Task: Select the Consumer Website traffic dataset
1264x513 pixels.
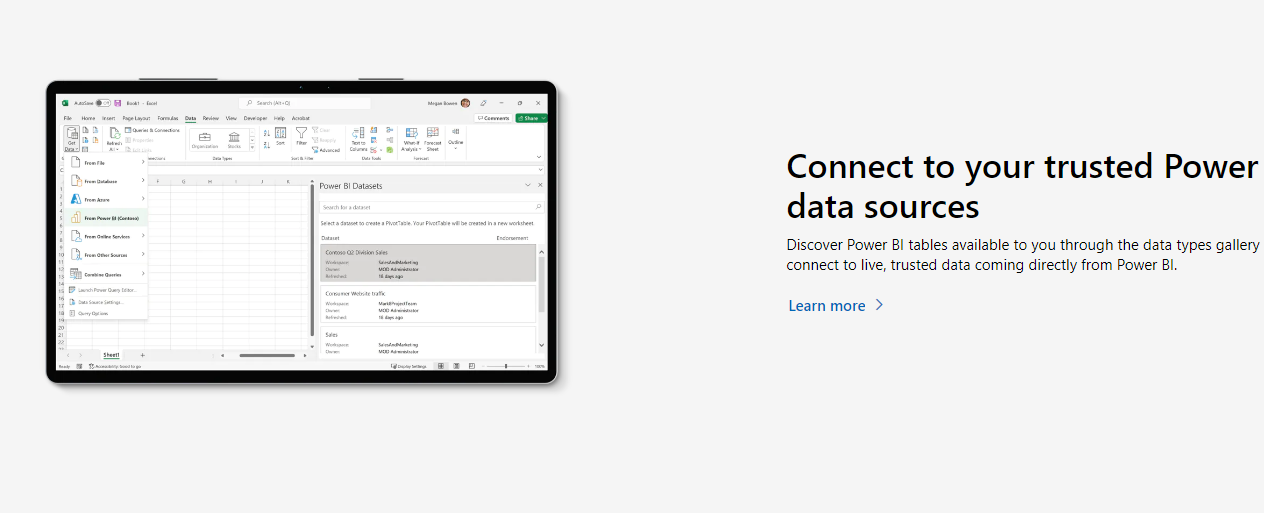Action: (x=428, y=304)
